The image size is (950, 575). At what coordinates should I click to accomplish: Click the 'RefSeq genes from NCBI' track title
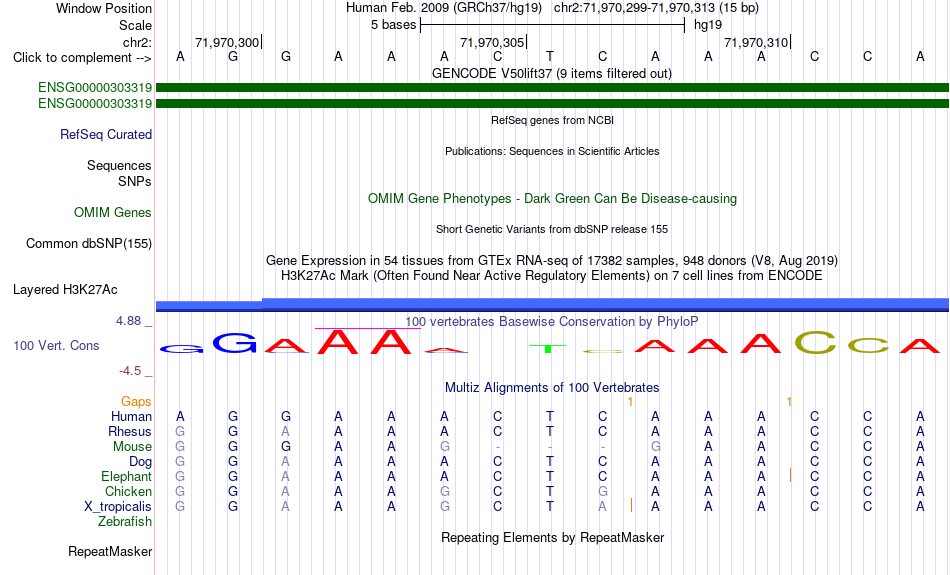pyautogui.click(x=552, y=120)
